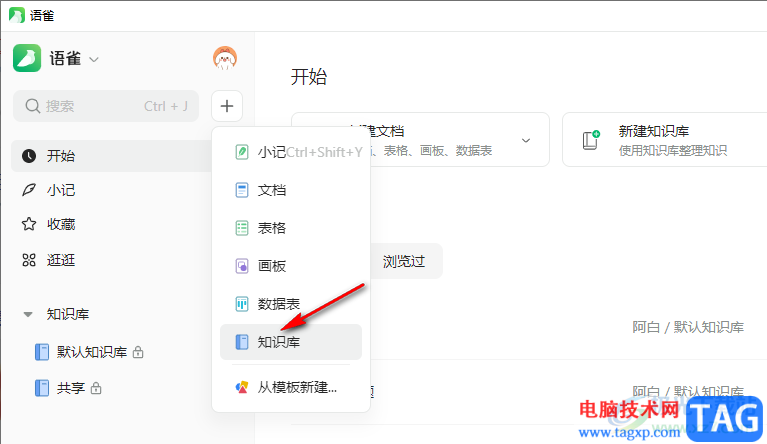The height and width of the screenshot is (444, 767).
Task: Expand the new document card dropdown arrow
Action: (x=526, y=141)
